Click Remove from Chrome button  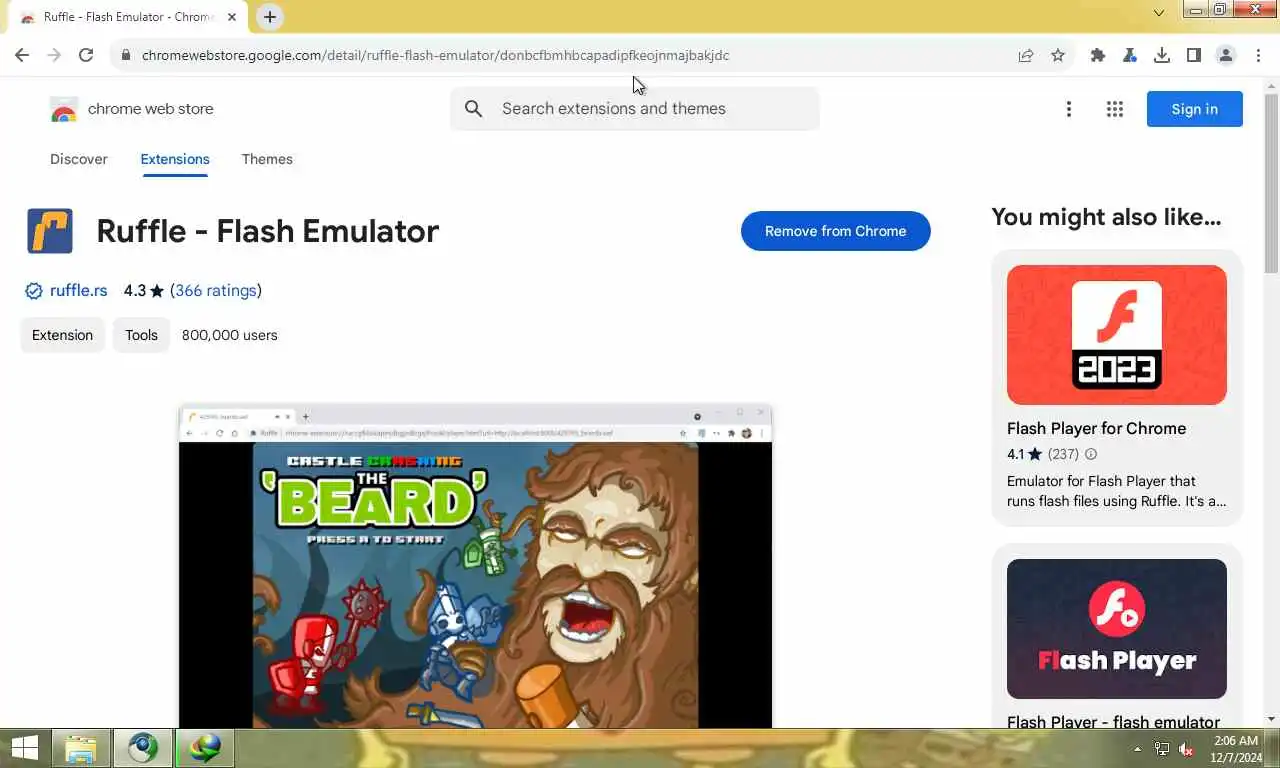tap(836, 231)
